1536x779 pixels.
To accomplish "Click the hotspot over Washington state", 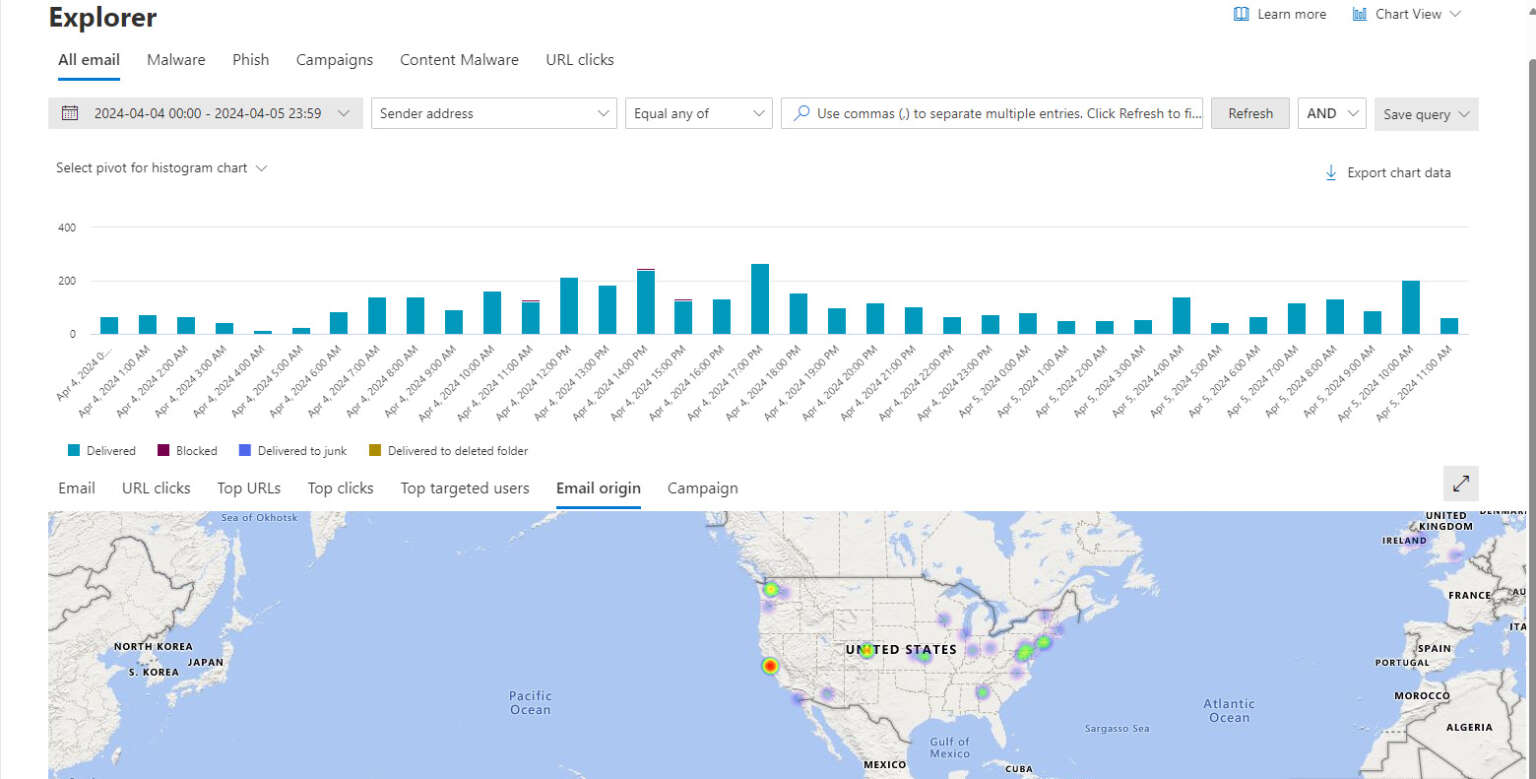I will (x=770, y=590).
